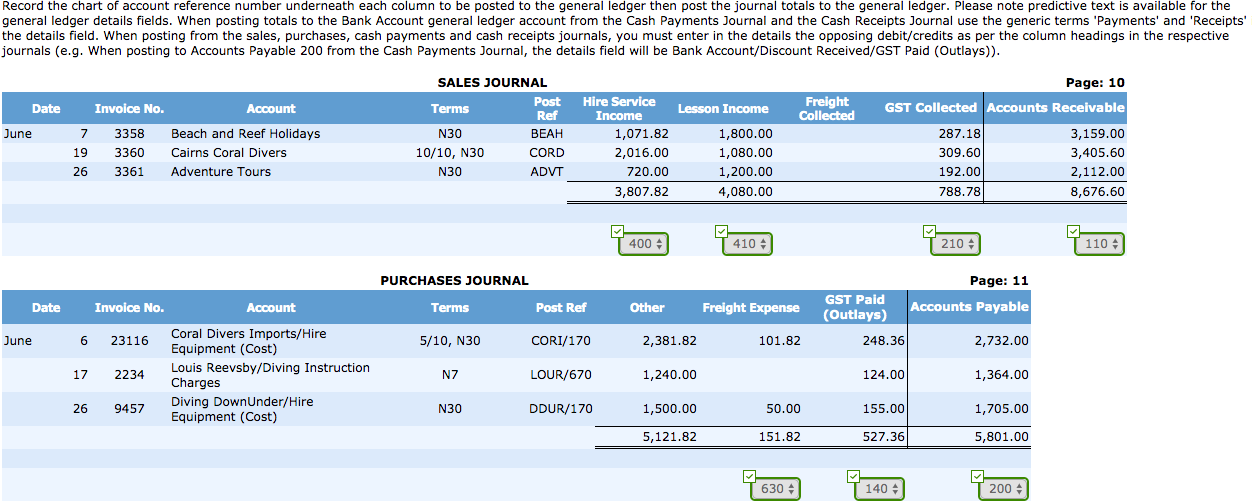Select the Adventure Tours account
1252x503 pixels.
[x=221, y=172]
